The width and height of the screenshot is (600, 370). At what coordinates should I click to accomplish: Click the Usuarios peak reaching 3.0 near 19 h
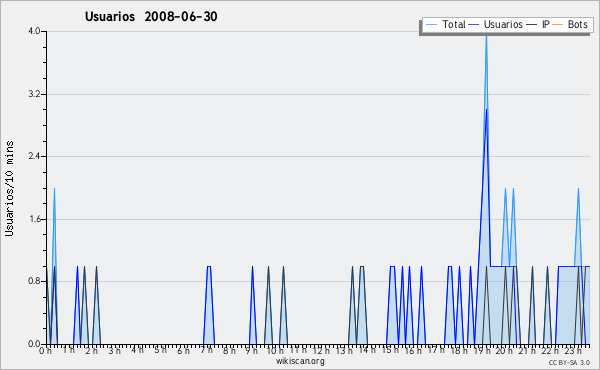click(x=486, y=110)
